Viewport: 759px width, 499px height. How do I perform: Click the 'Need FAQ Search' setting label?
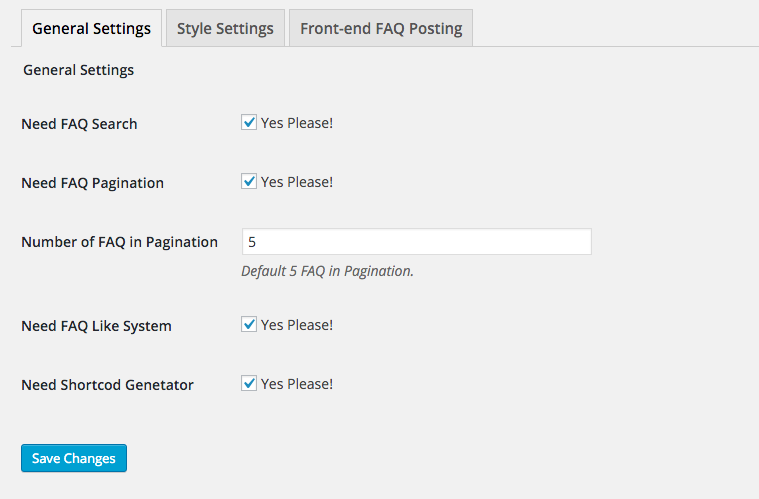(x=79, y=124)
